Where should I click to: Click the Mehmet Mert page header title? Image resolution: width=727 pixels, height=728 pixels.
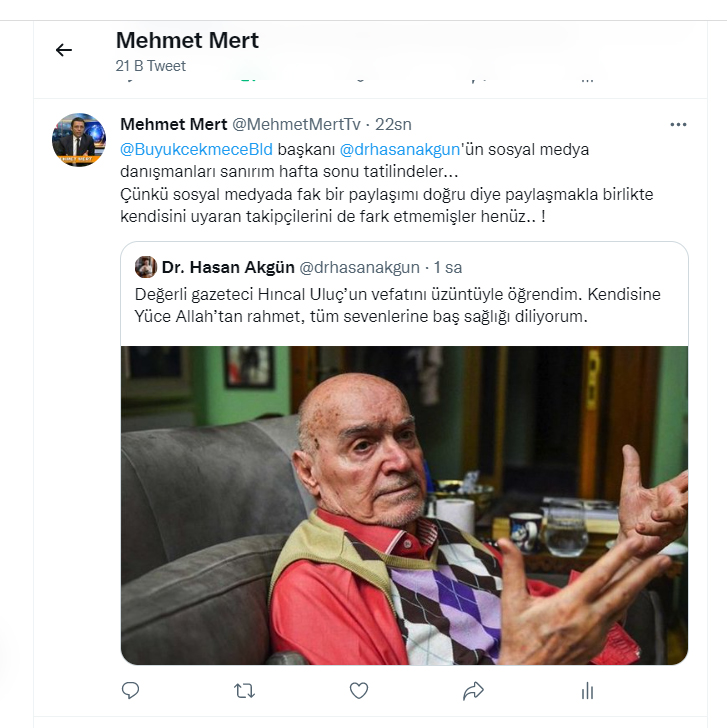(187, 40)
